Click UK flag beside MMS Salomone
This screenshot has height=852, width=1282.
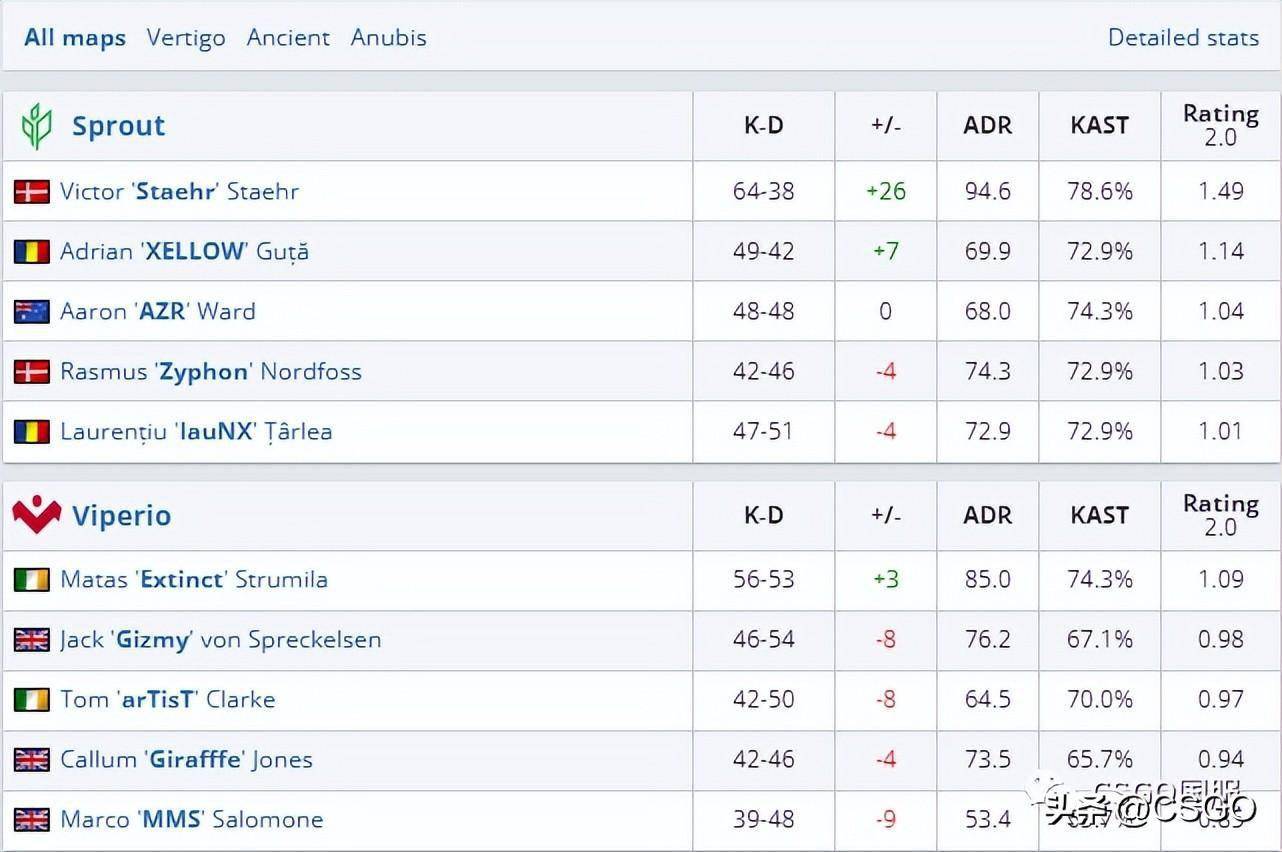point(32,819)
